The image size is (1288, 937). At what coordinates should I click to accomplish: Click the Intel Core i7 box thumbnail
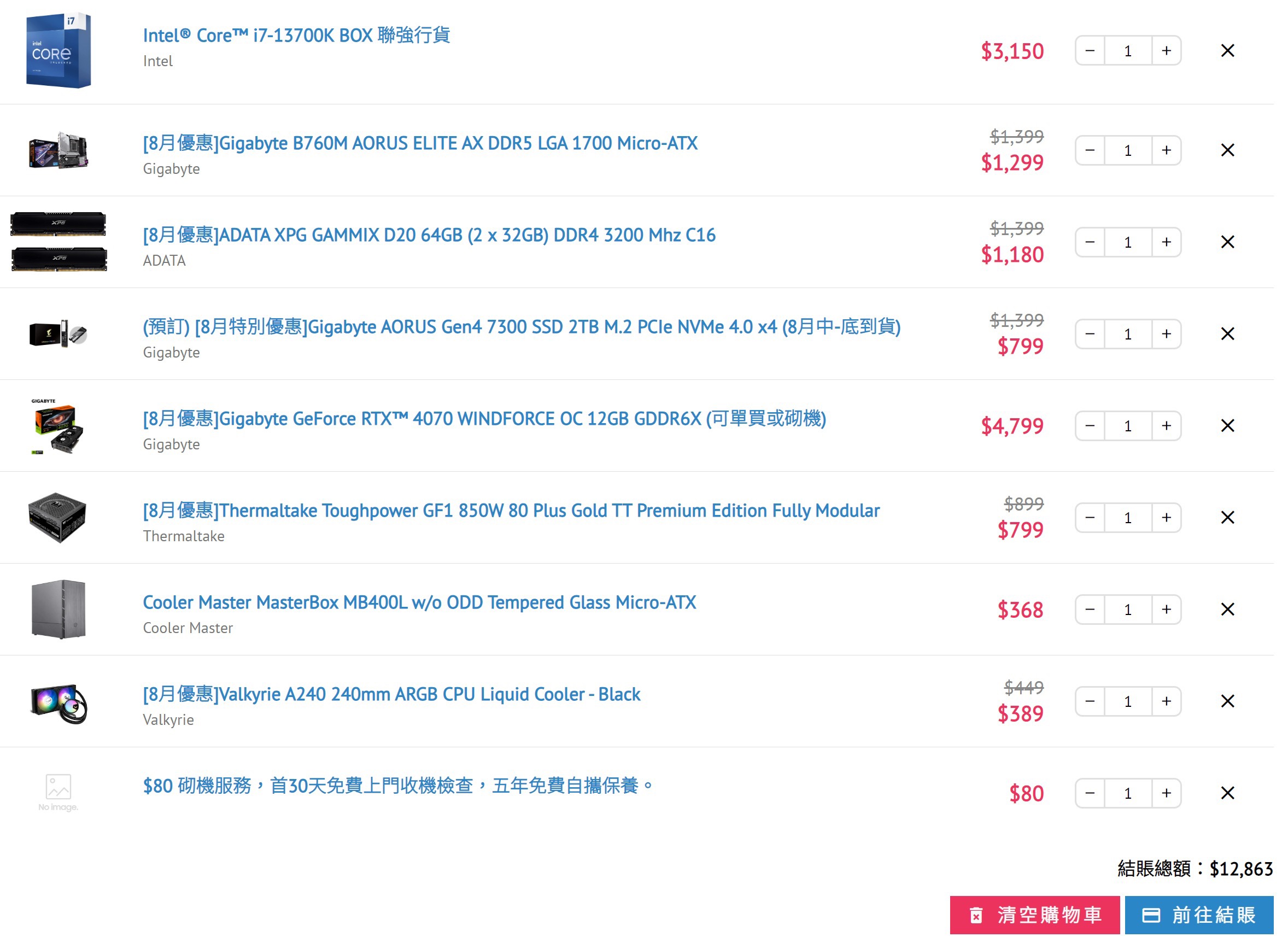tap(58, 51)
